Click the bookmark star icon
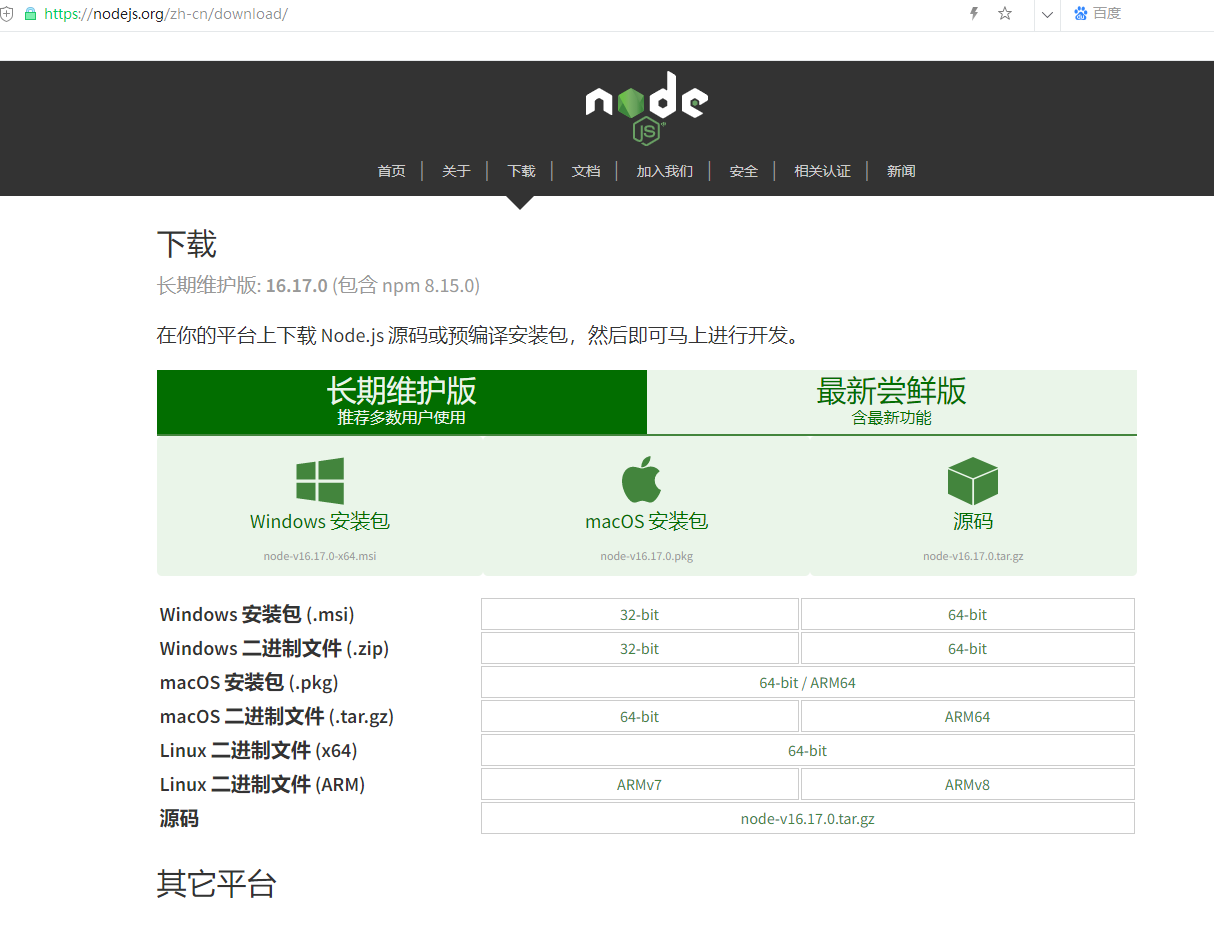Screen dimensions: 1214x929 pos(1005,14)
